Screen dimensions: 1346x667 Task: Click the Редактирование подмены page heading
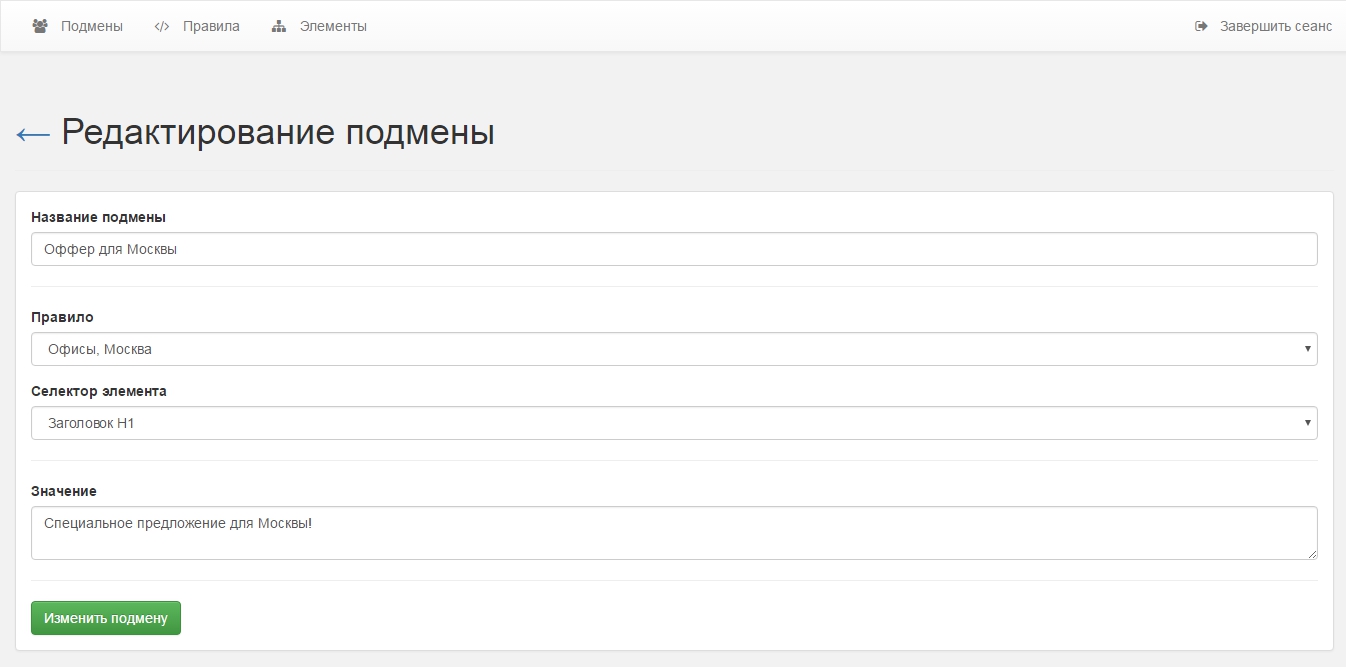click(278, 133)
